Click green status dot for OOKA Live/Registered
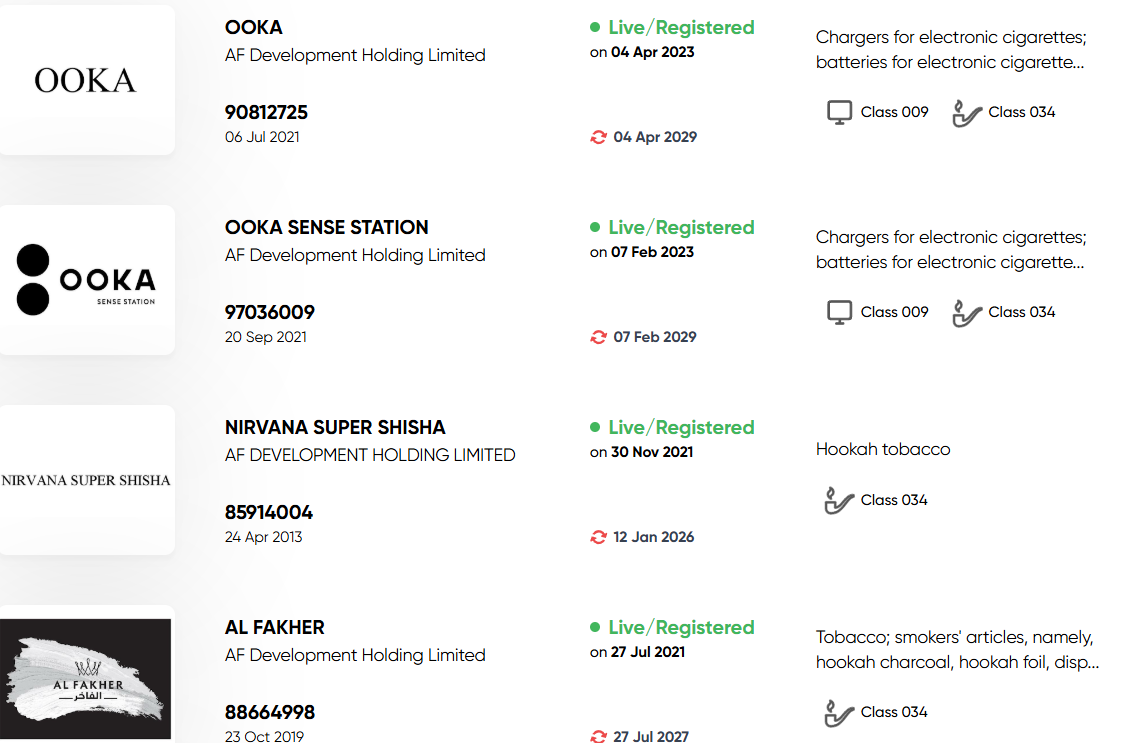 [x=595, y=27]
